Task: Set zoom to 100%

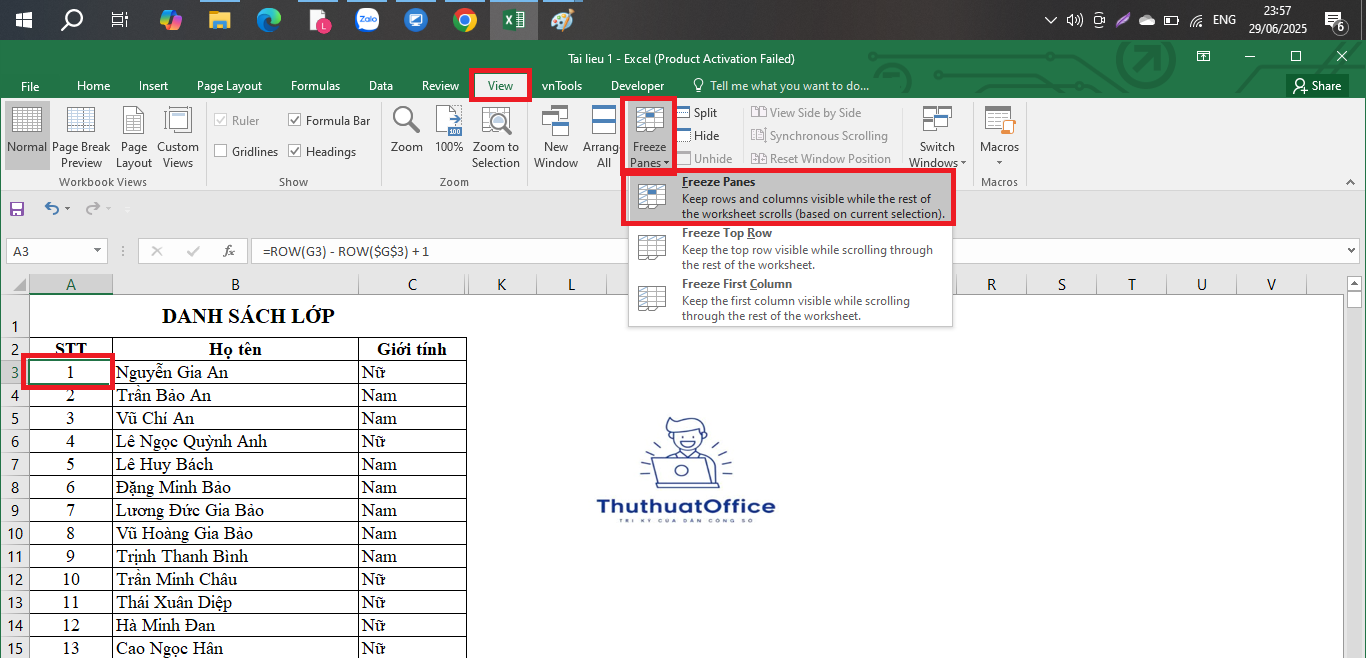Action: click(449, 130)
